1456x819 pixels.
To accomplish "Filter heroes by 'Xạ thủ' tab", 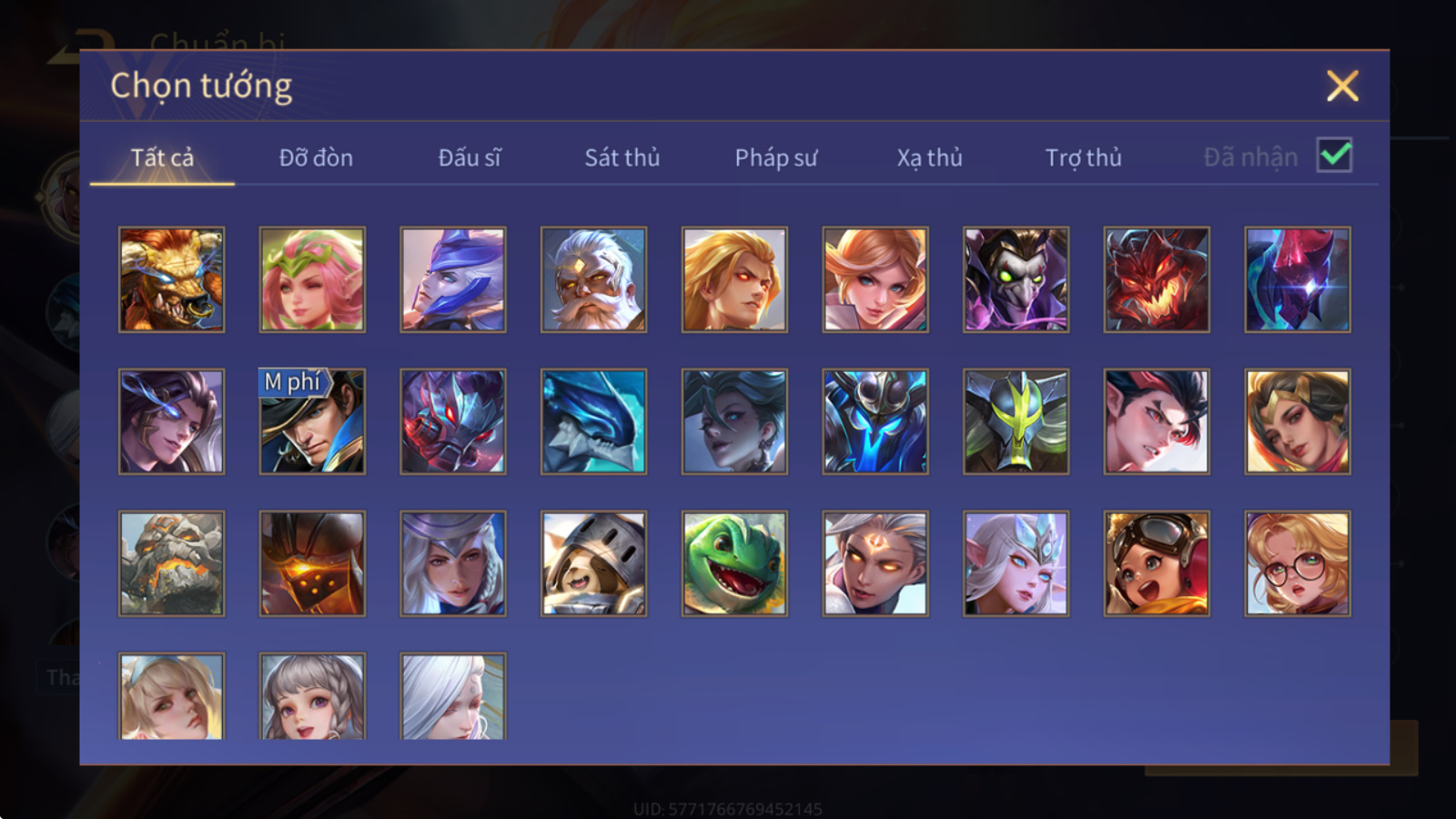I will click(929, 157).
